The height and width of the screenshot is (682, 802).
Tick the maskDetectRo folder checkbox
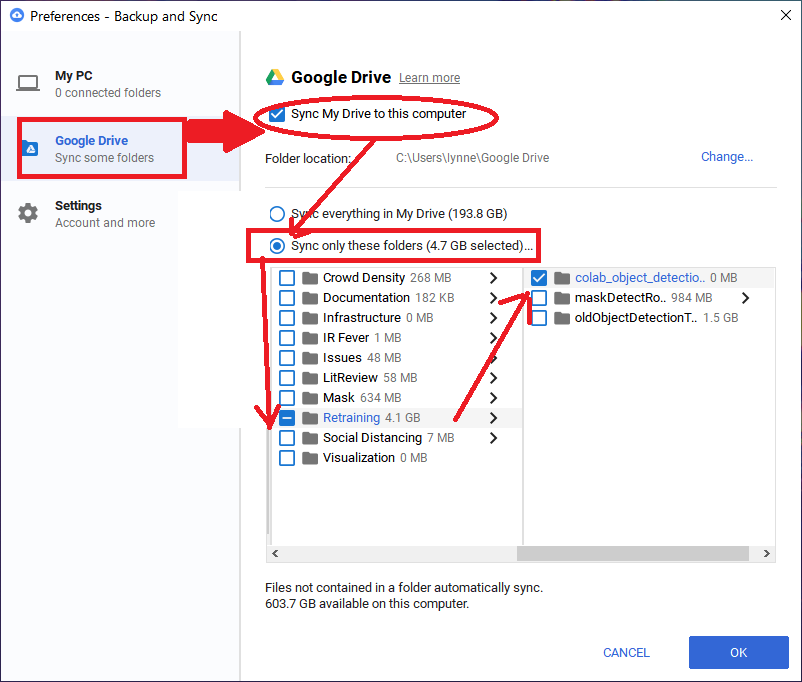(539, 298)
